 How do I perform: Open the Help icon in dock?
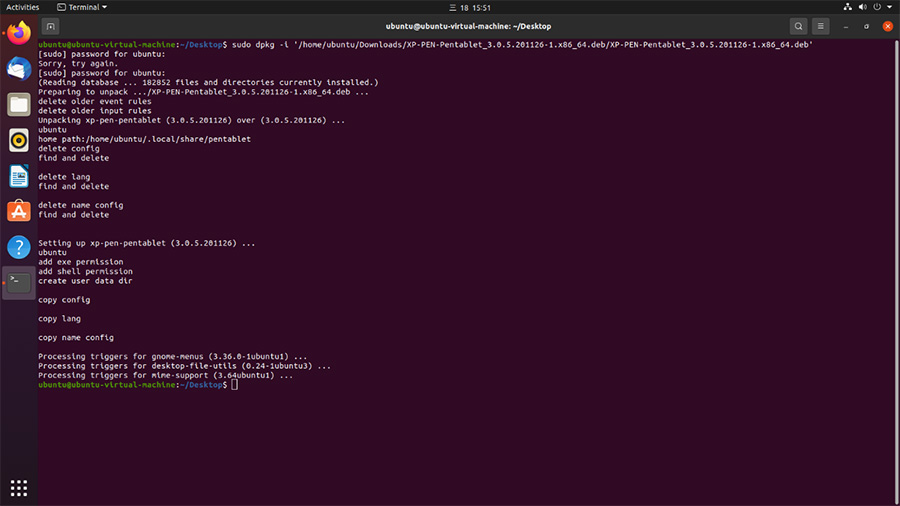coord(18,247)
